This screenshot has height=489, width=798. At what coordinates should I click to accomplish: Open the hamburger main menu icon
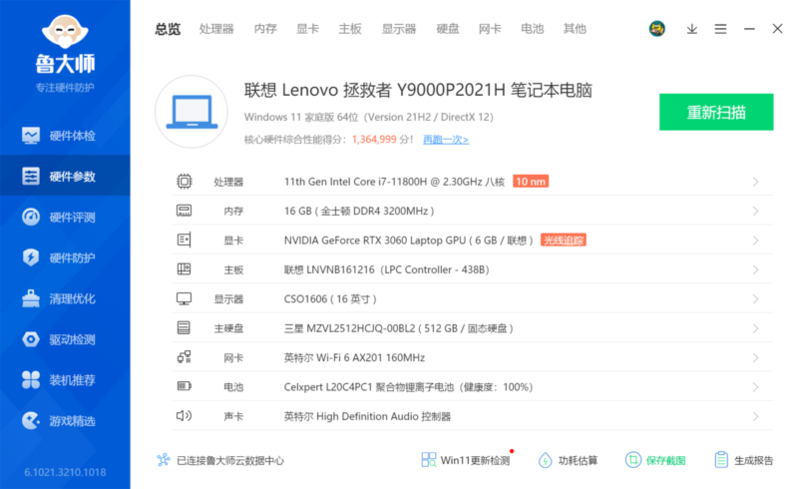click(720, 29)
